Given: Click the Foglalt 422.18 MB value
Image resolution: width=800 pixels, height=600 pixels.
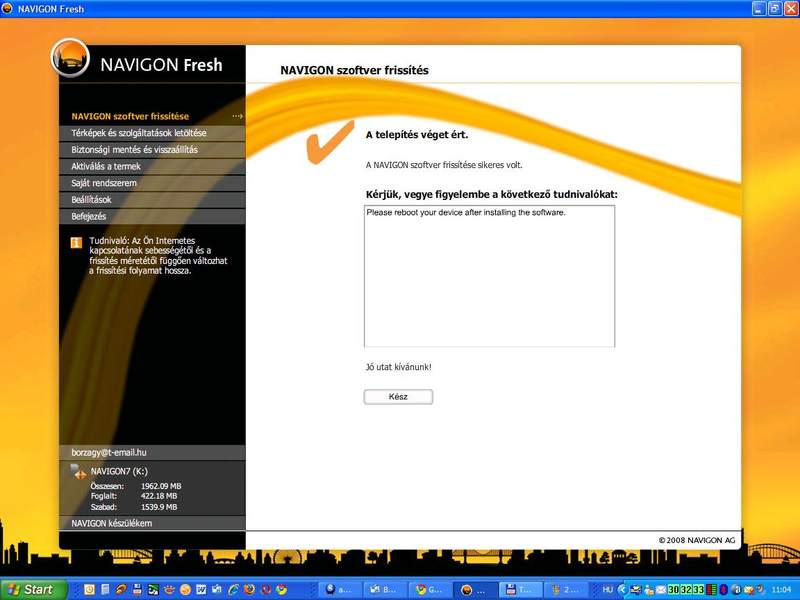Looking at the screenshot, I should (x=159, y=496).
